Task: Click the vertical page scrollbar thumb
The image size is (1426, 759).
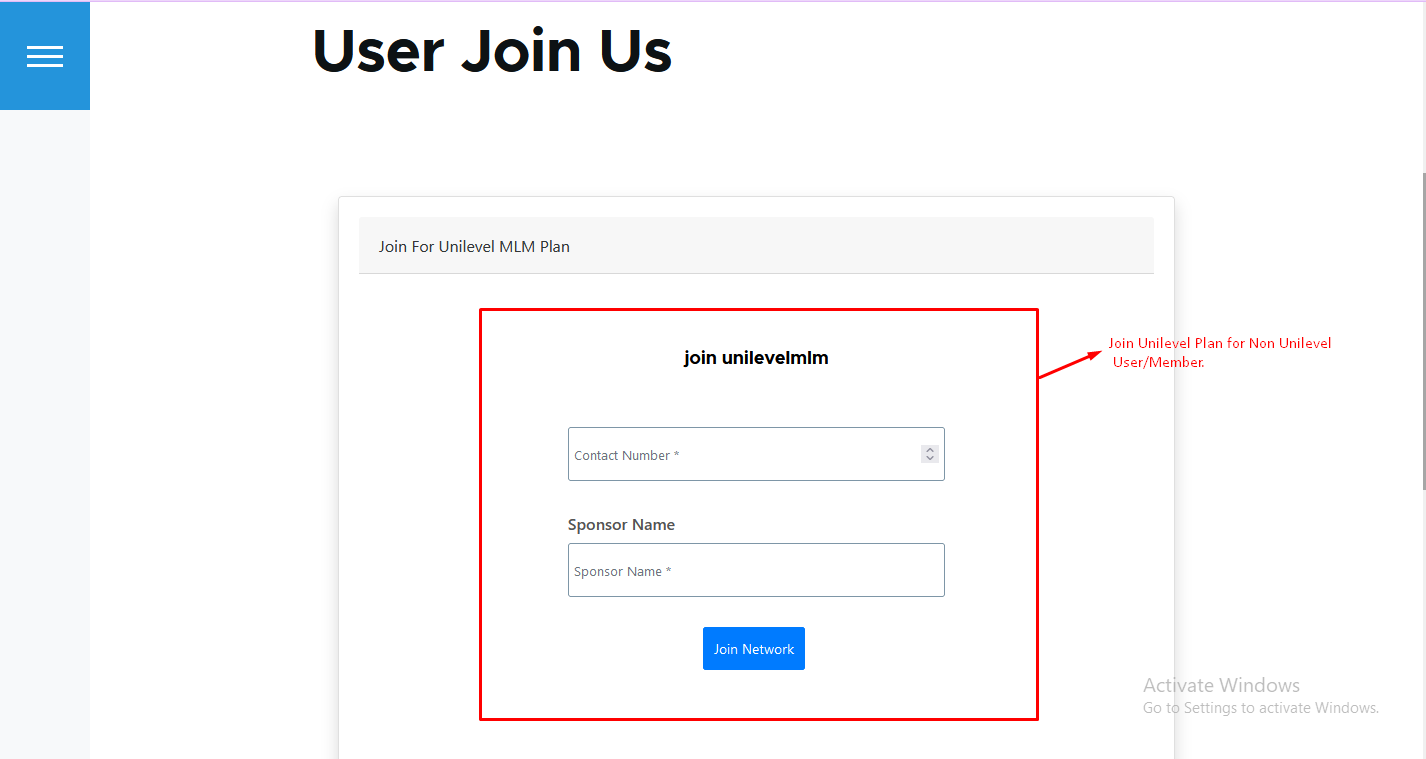Action: 1423,330
